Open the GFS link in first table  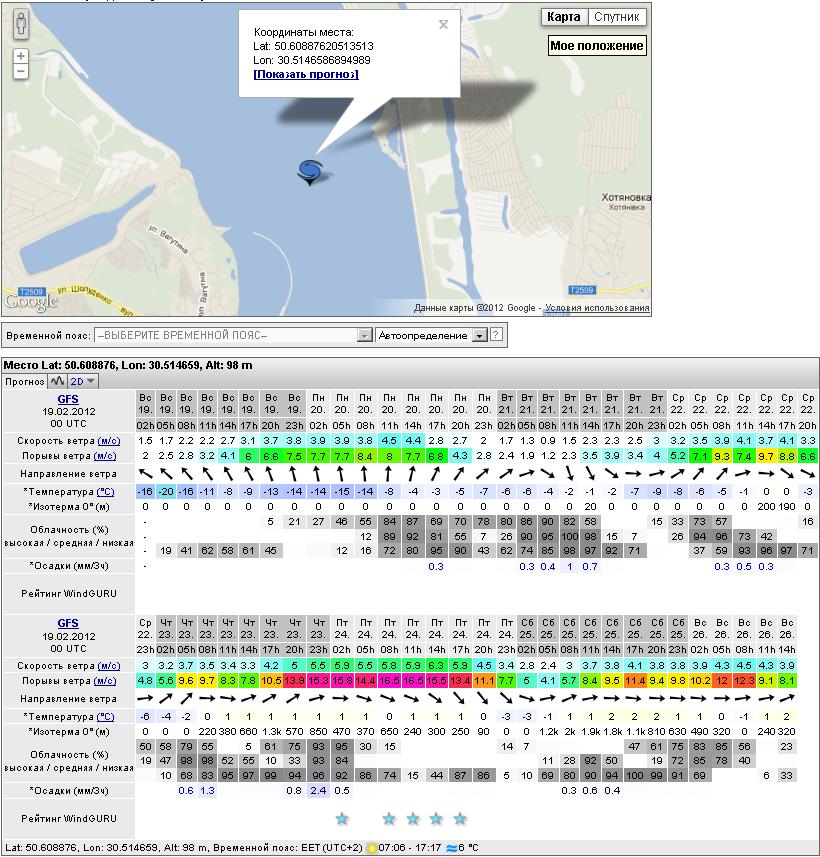pos(67,399)
